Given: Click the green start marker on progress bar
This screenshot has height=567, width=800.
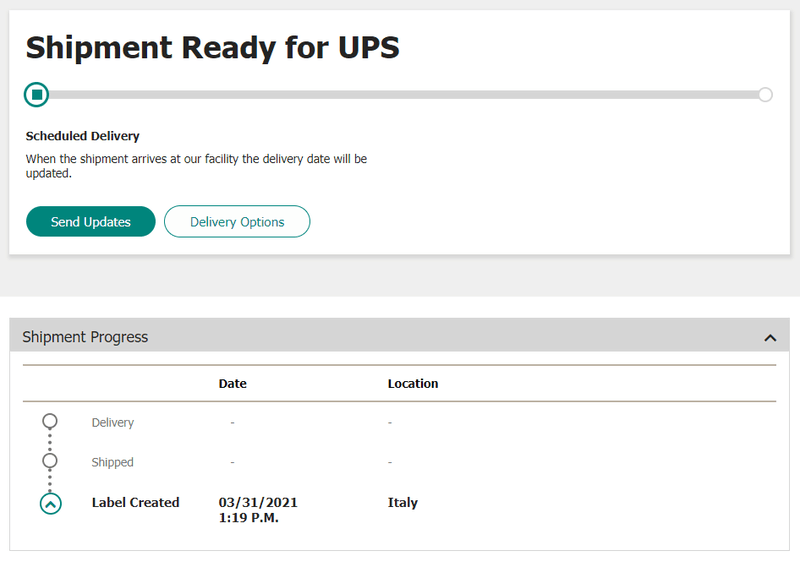Looking at the screenshot, I should click(x=37, y=95).
